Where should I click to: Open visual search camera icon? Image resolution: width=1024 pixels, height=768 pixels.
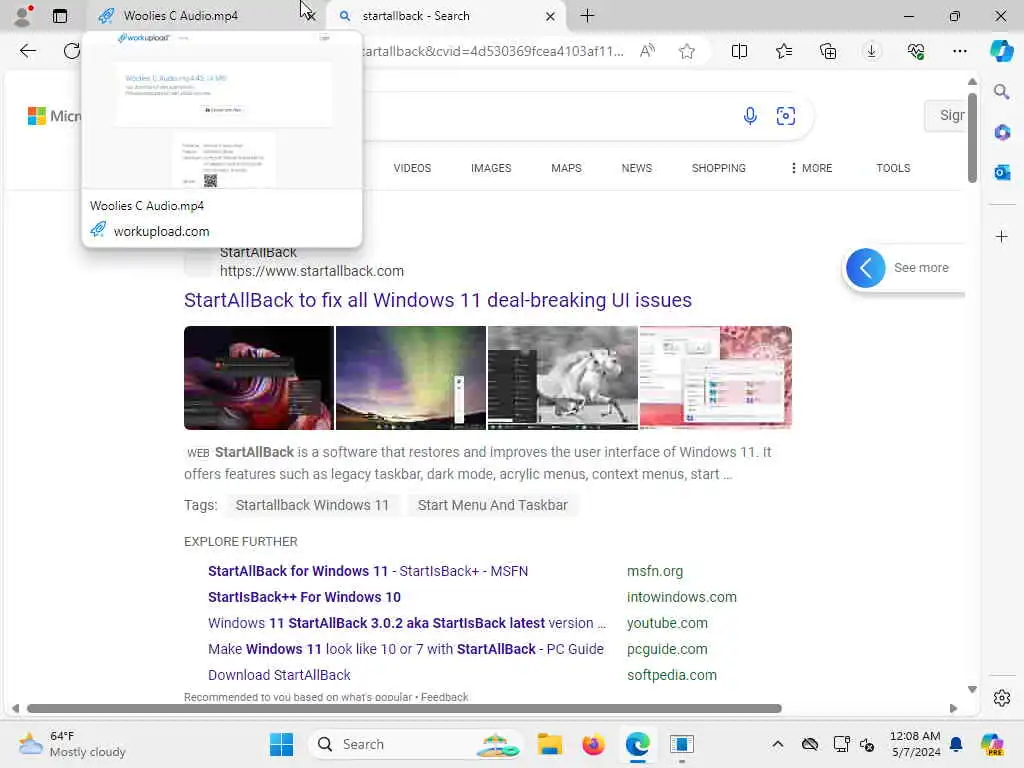click(x=786, y=116)
